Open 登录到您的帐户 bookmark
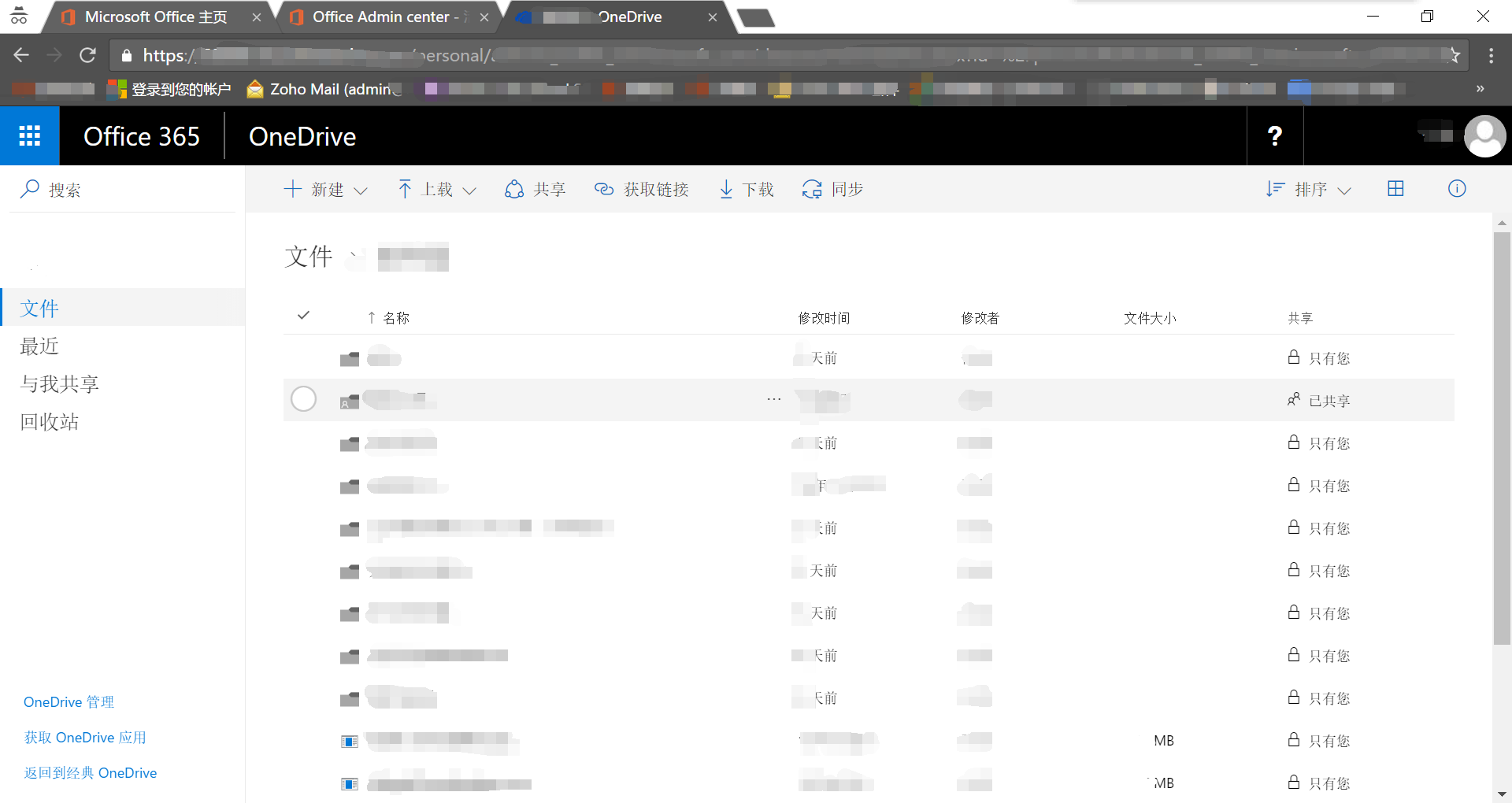This screenshot has height=803, width=1512. point(169,89)
